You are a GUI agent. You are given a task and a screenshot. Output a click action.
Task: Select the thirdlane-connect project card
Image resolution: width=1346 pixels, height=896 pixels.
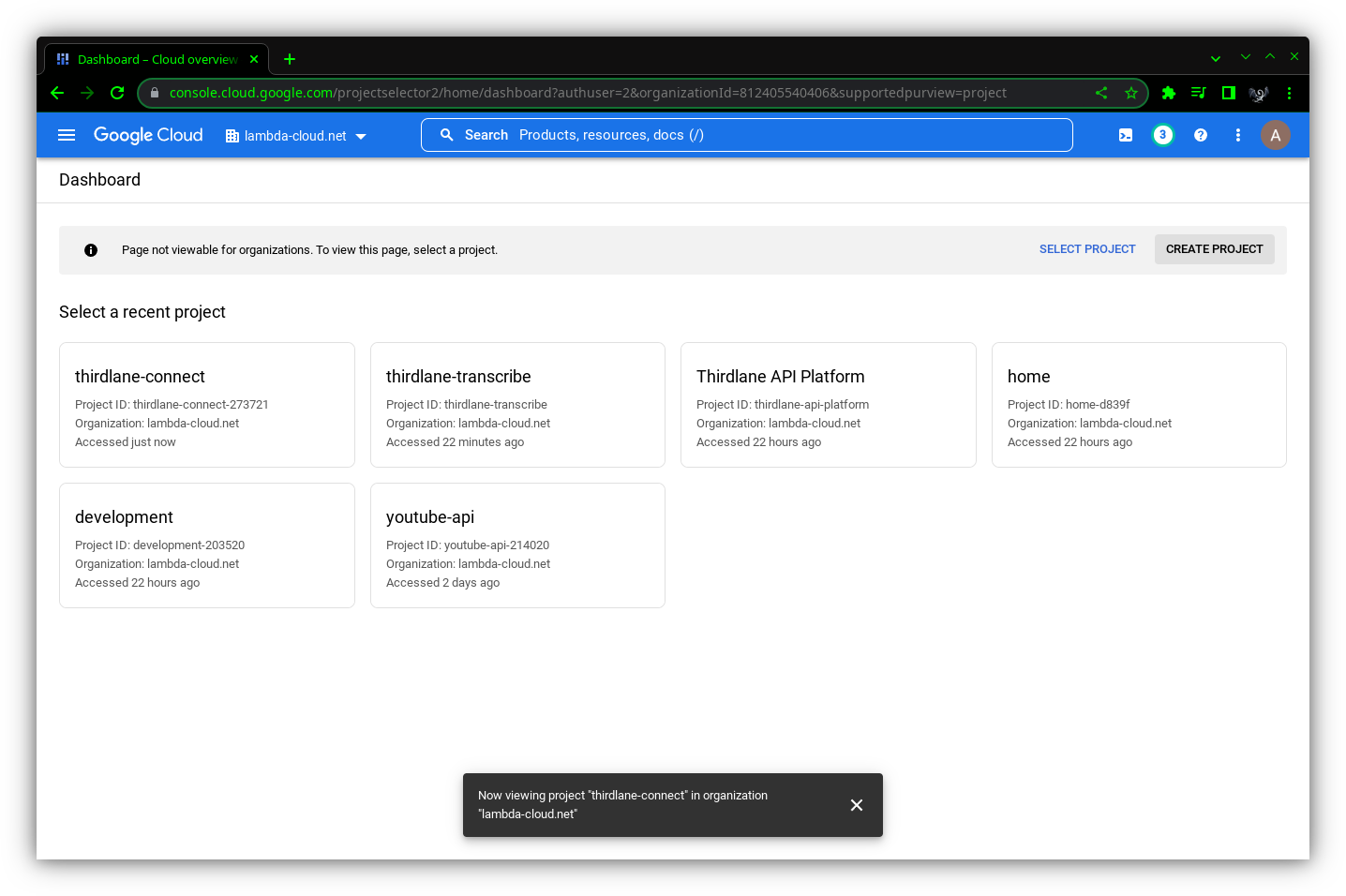coord(207,405)
